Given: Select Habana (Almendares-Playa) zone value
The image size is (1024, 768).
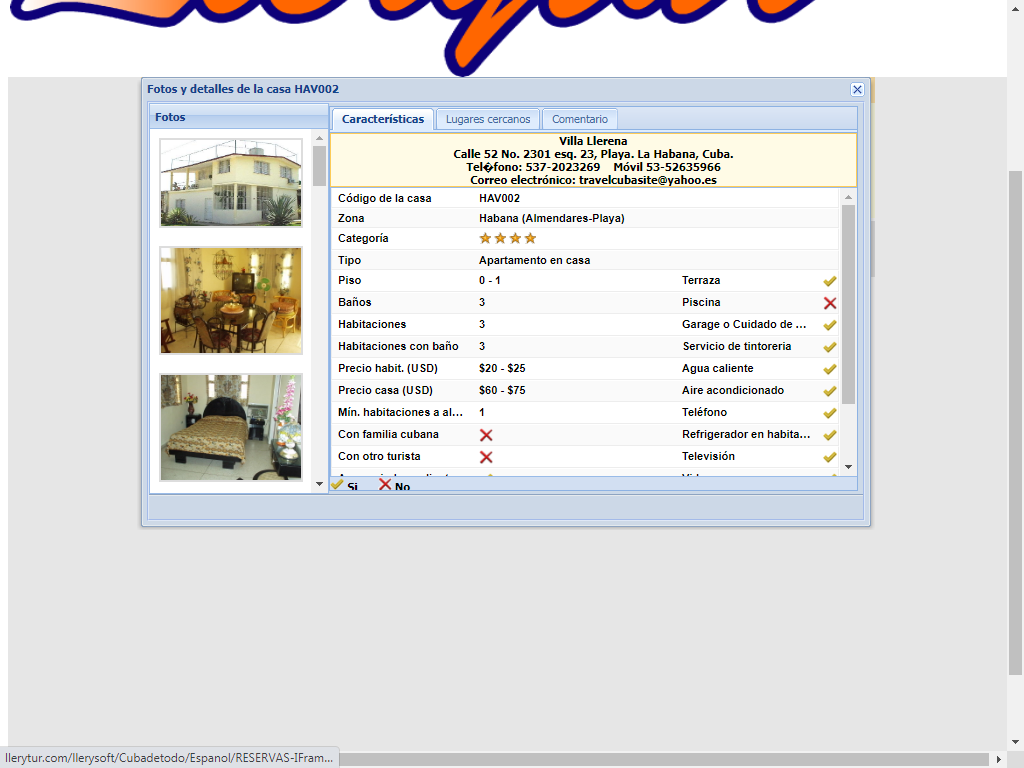Looking at the screenshot, I should 552,218.
